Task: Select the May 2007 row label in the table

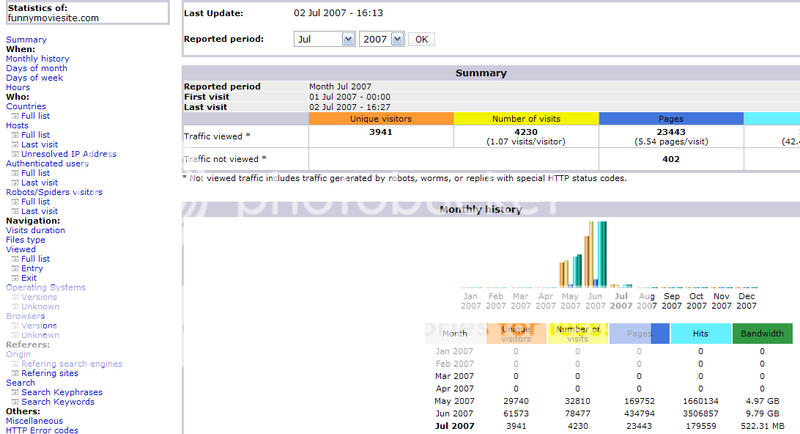Action: tap(455, 401)
